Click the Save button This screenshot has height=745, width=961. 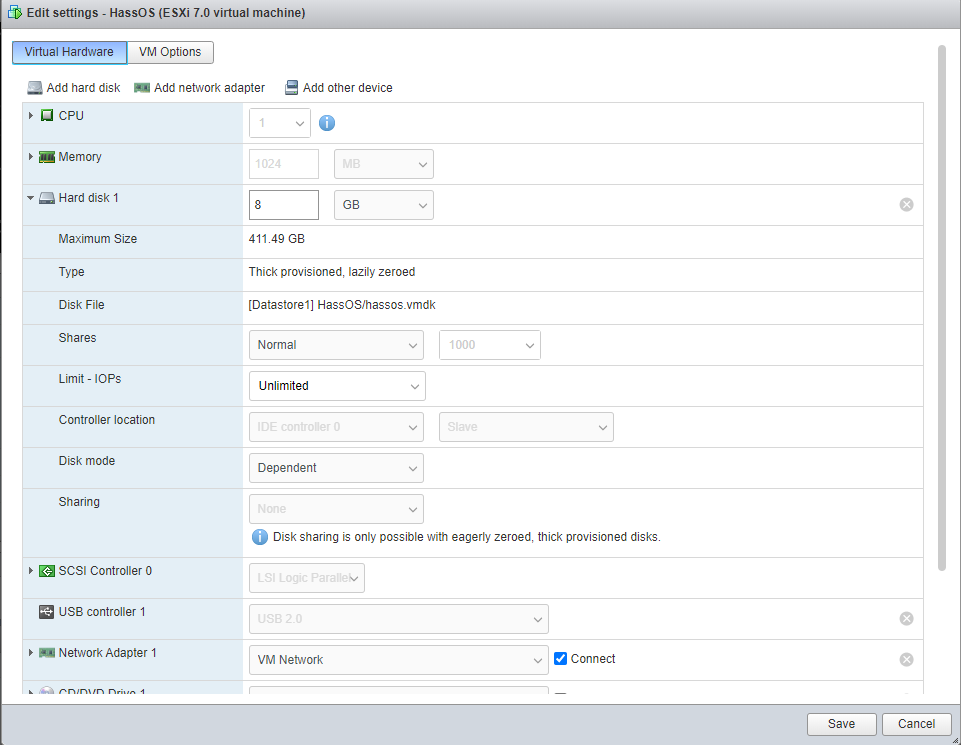tap(841, 724)
